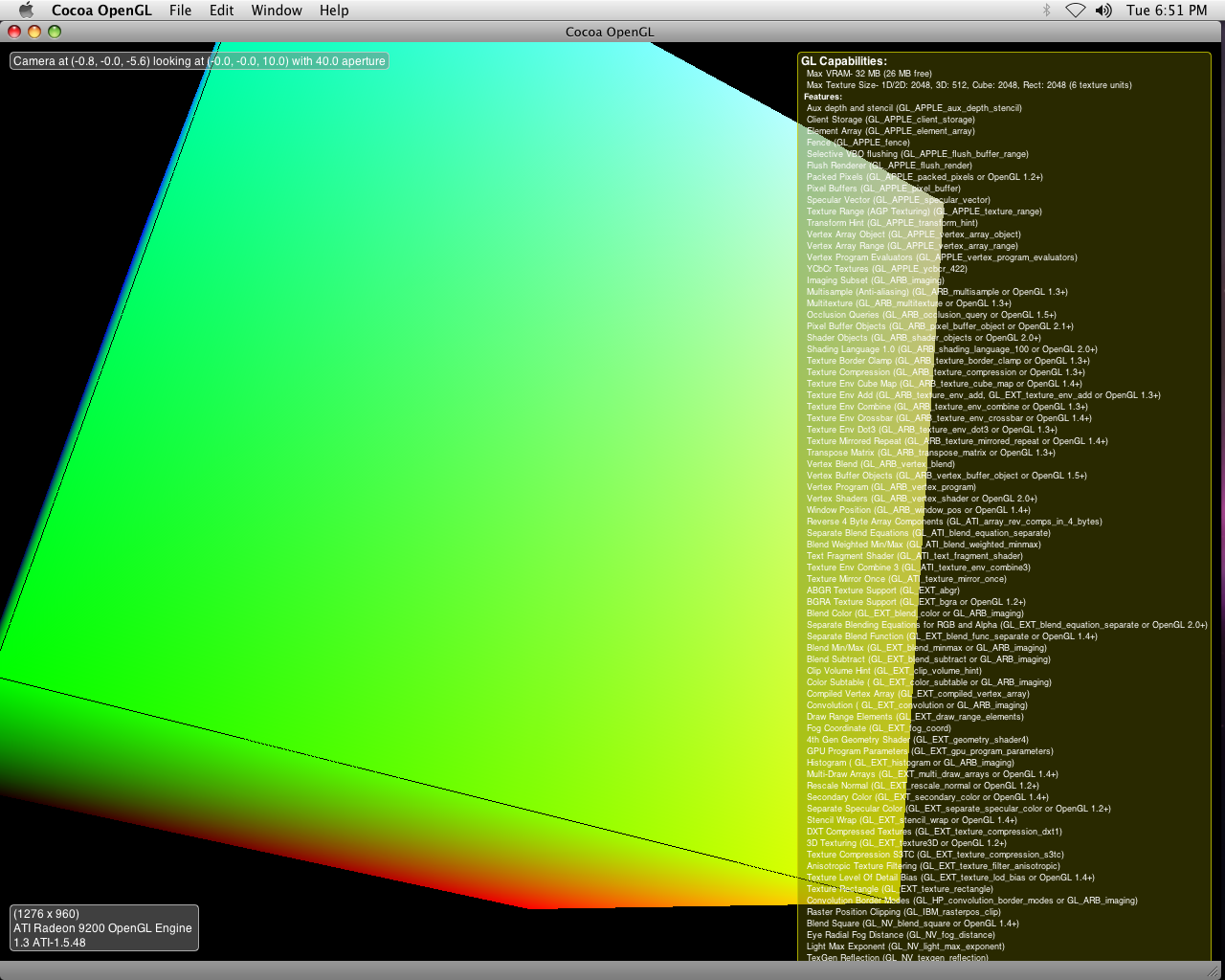Viewport: 1225px width, 980px height.
Task: Click the "Multisample (Anti-aliasing)" line
Action: [x=937, y=292]
